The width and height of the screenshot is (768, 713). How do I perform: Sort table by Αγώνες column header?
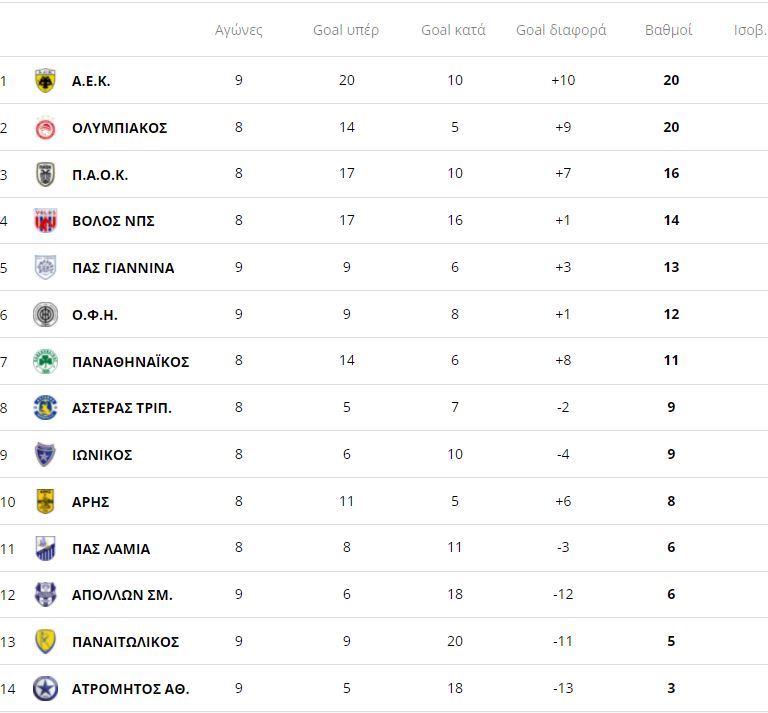tap(239, 30)
